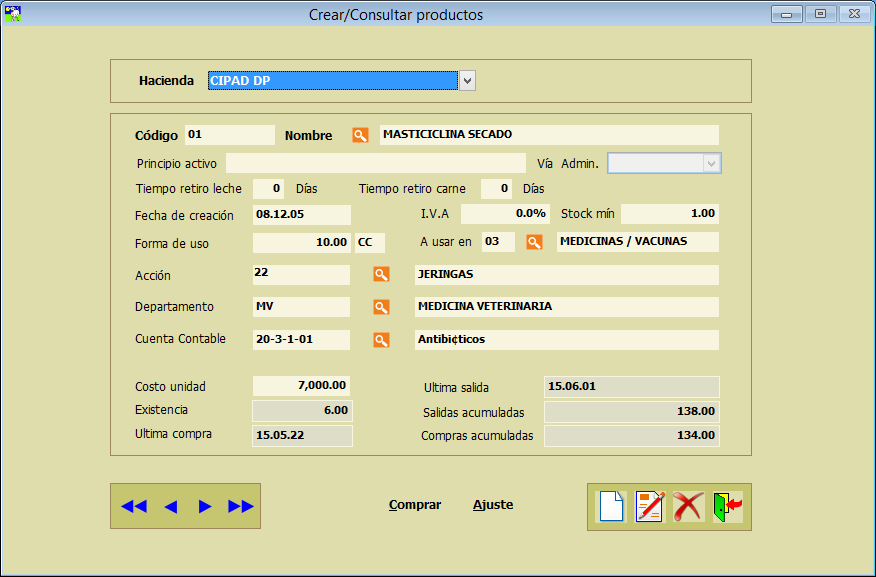Screen dimensions: 876x577
Task: Advance to next product record
Action: point(205,507)
